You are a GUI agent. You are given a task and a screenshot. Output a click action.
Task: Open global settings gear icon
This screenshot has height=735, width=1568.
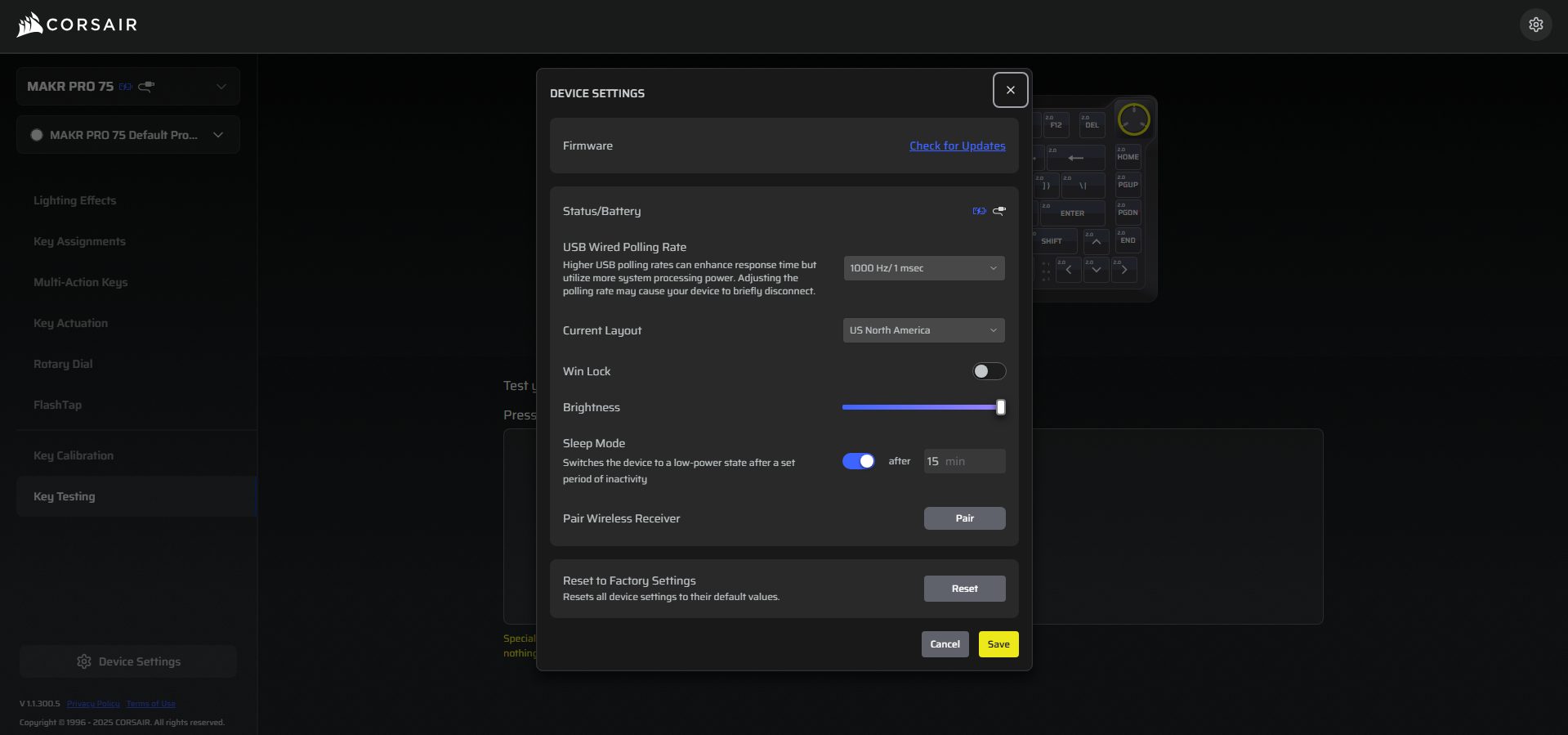(1535, 25)
